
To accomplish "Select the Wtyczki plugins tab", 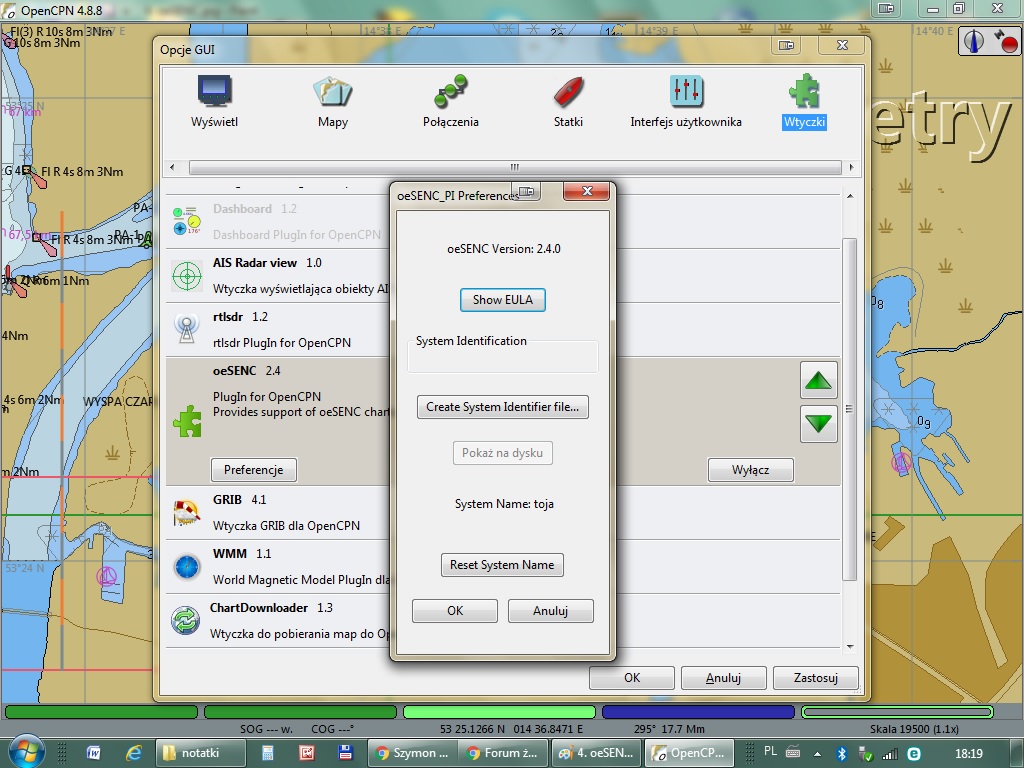I will pos(805,101).
